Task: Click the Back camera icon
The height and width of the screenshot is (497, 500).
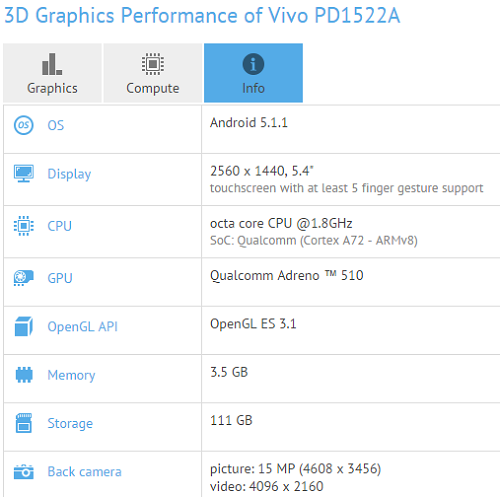Action: 23,472
